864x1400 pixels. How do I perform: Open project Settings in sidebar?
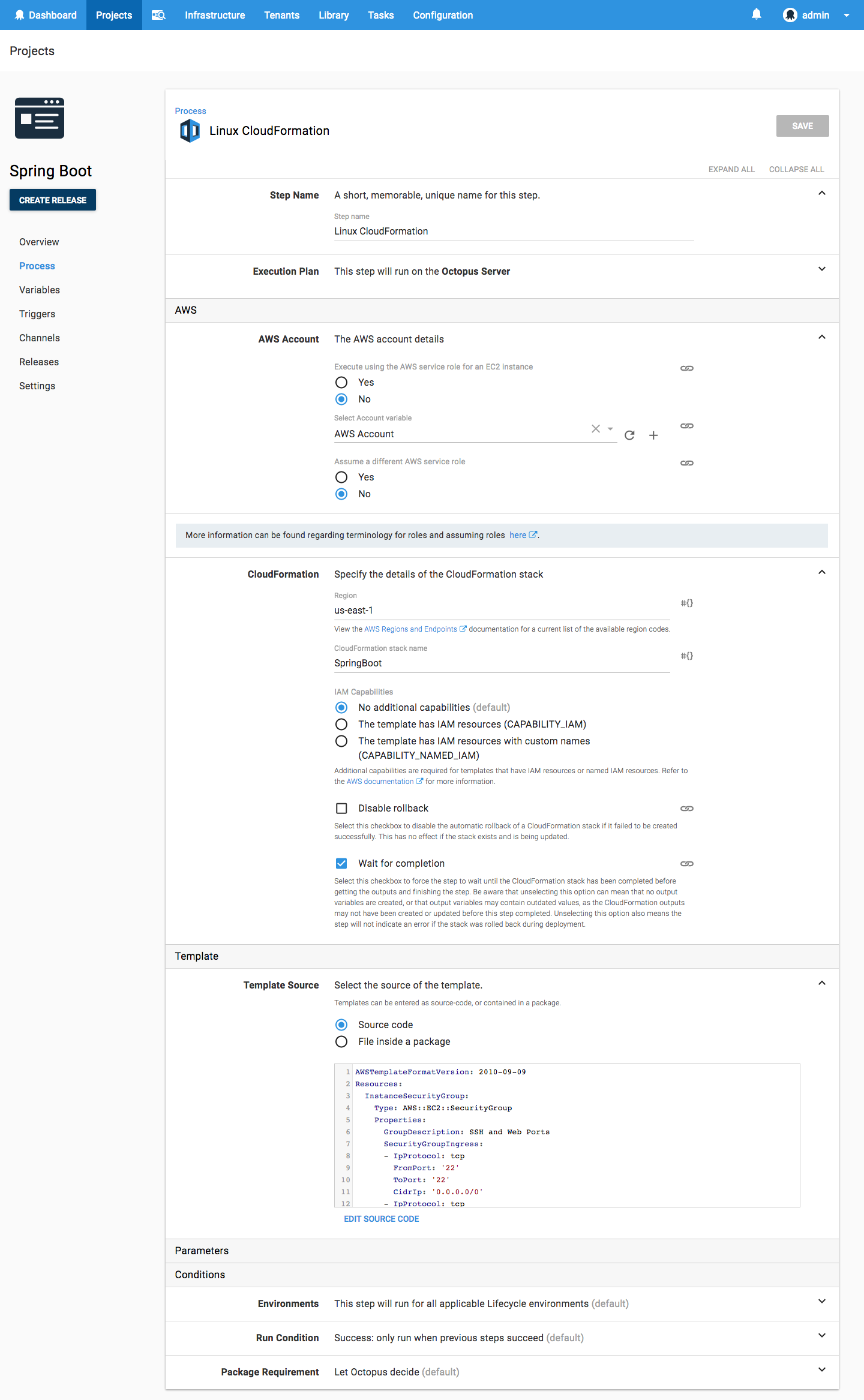(x=37, y=386)
